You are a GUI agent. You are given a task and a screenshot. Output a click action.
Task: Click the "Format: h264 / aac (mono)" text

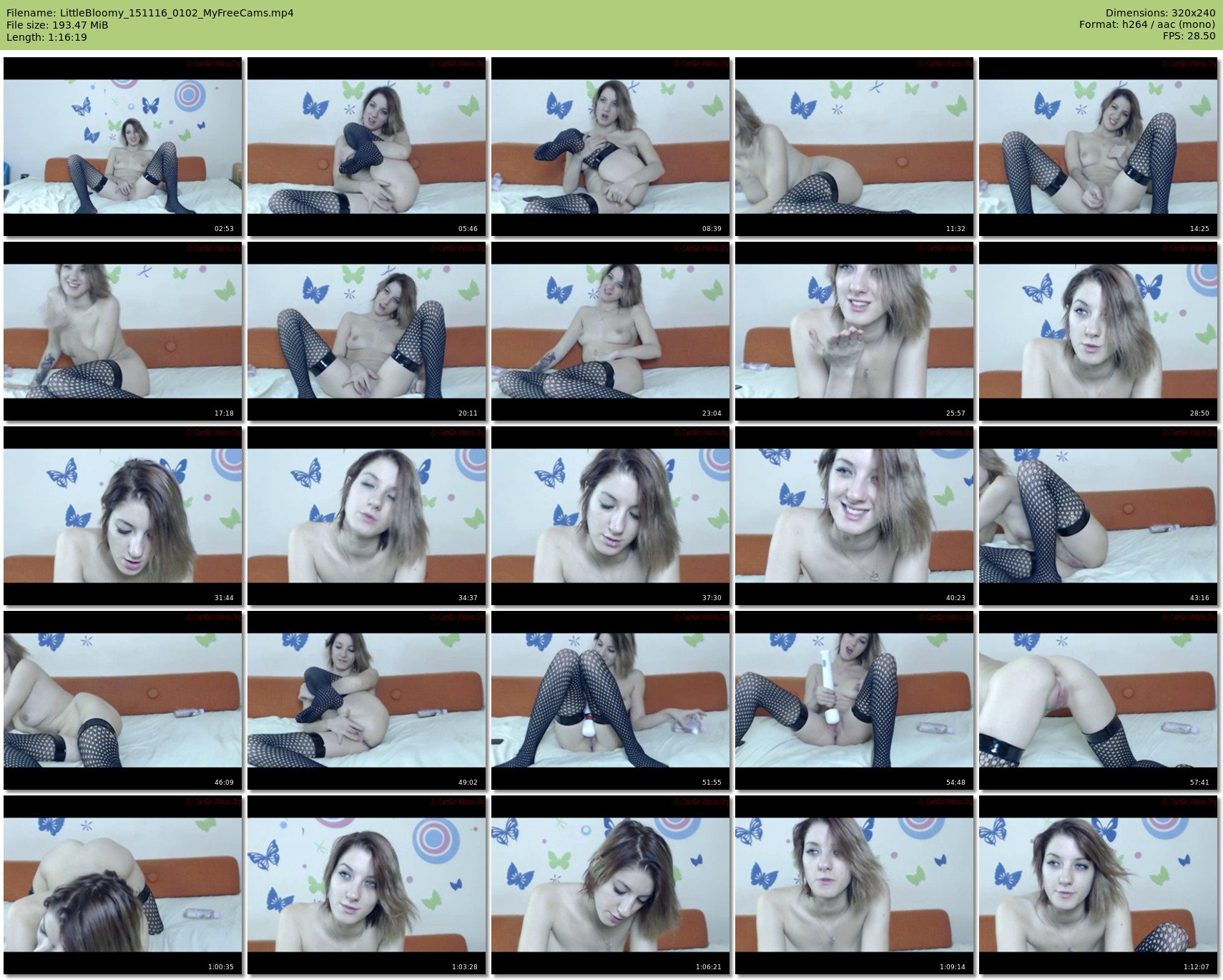[x=1147, y=25]
